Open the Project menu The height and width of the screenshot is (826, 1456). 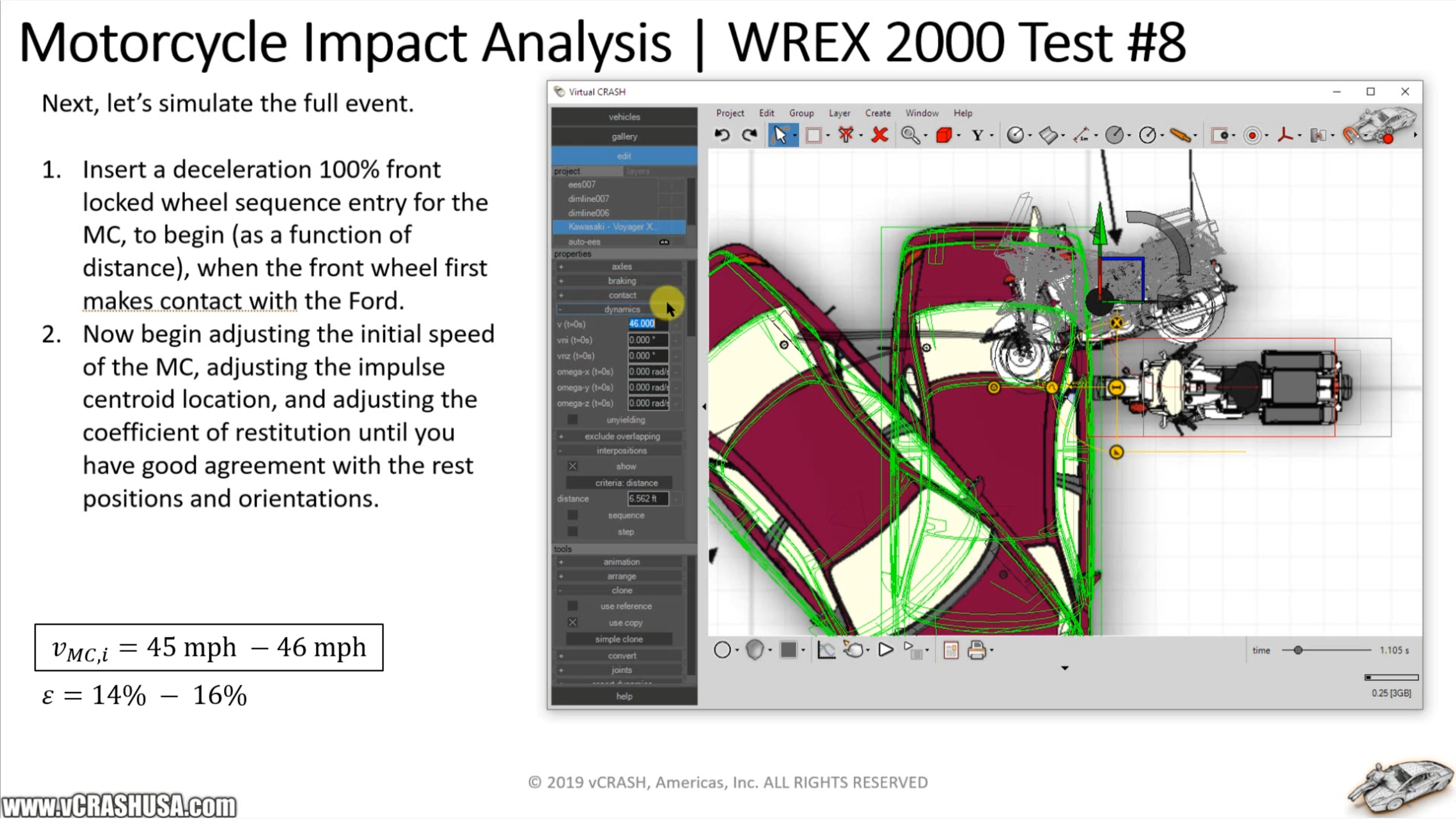point(730,113)
